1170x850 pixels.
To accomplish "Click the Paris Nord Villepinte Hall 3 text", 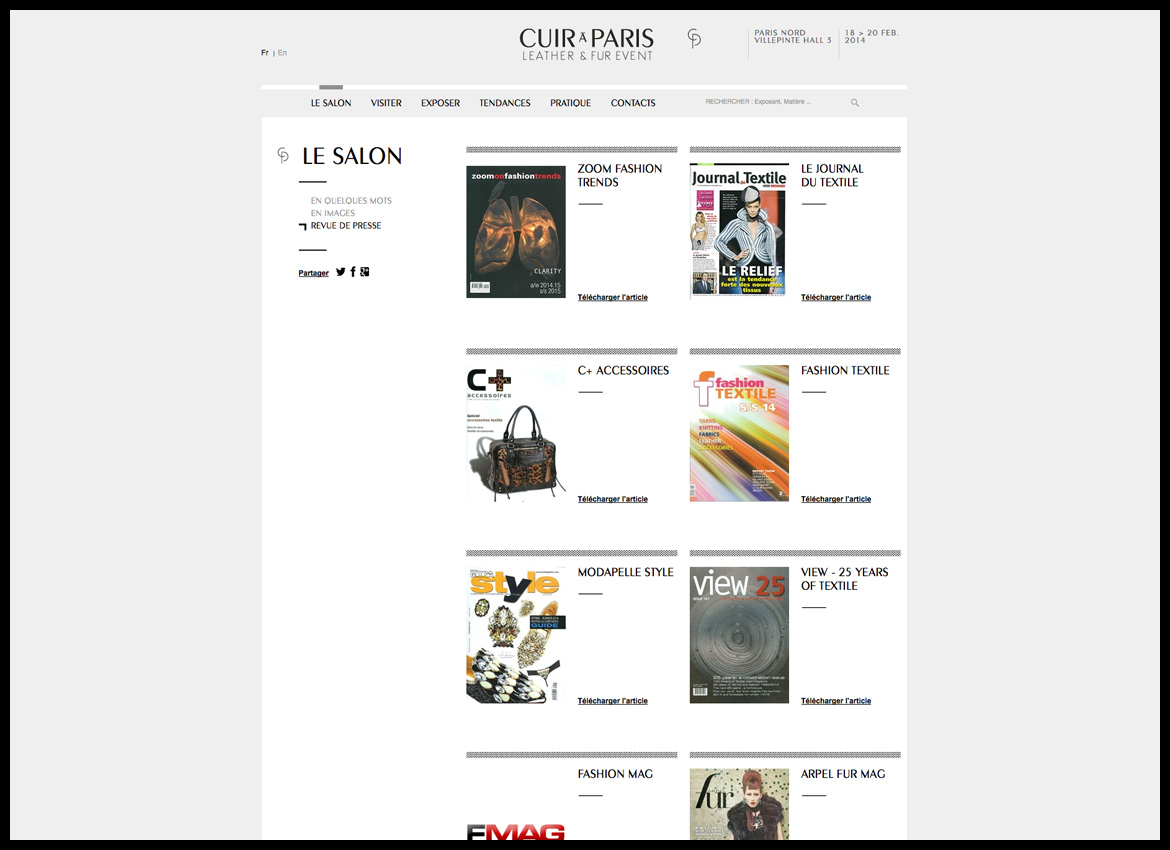I will (x=792, y=37).
